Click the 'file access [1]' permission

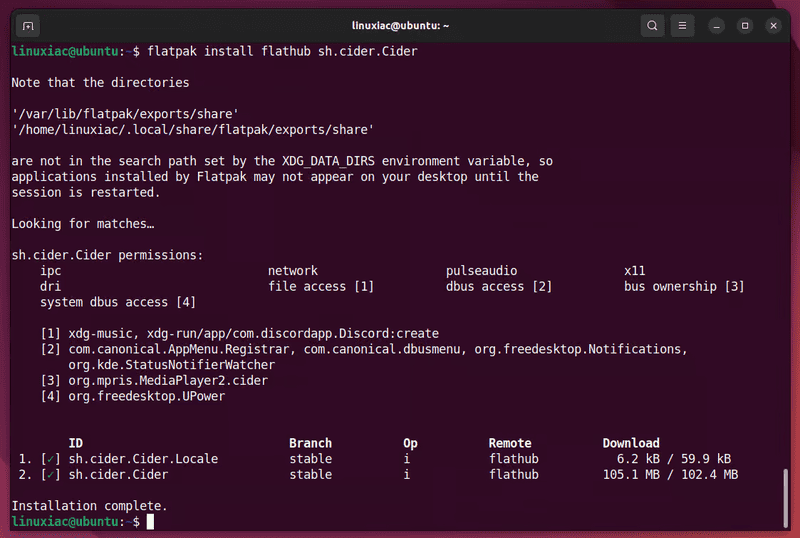pyautogui.click(x=321, y=287)
